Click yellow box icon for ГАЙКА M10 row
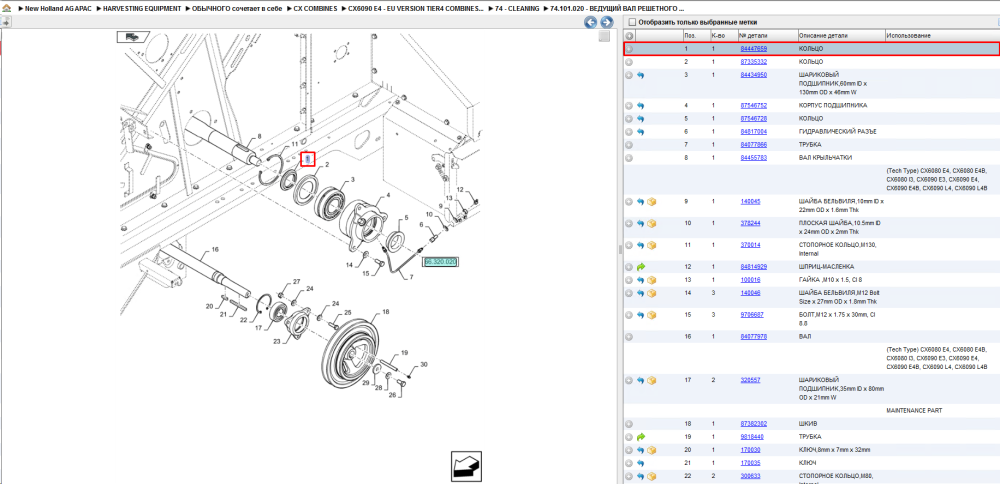 [x=652, y=280]
